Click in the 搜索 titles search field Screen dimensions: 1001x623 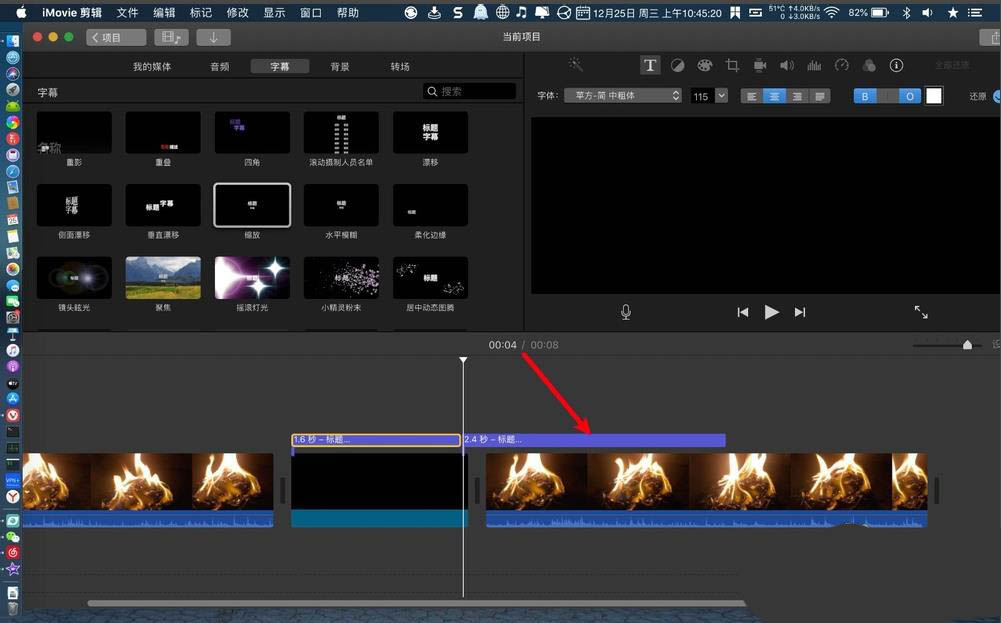pos(469,91)
